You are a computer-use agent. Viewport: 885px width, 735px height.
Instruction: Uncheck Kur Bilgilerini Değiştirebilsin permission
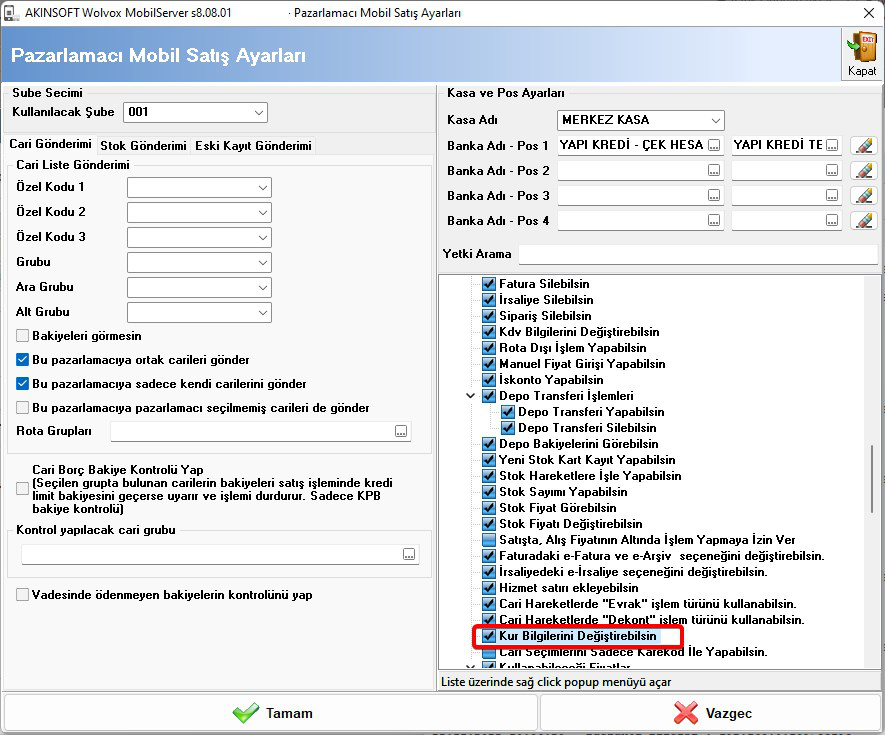coord(489,636)
